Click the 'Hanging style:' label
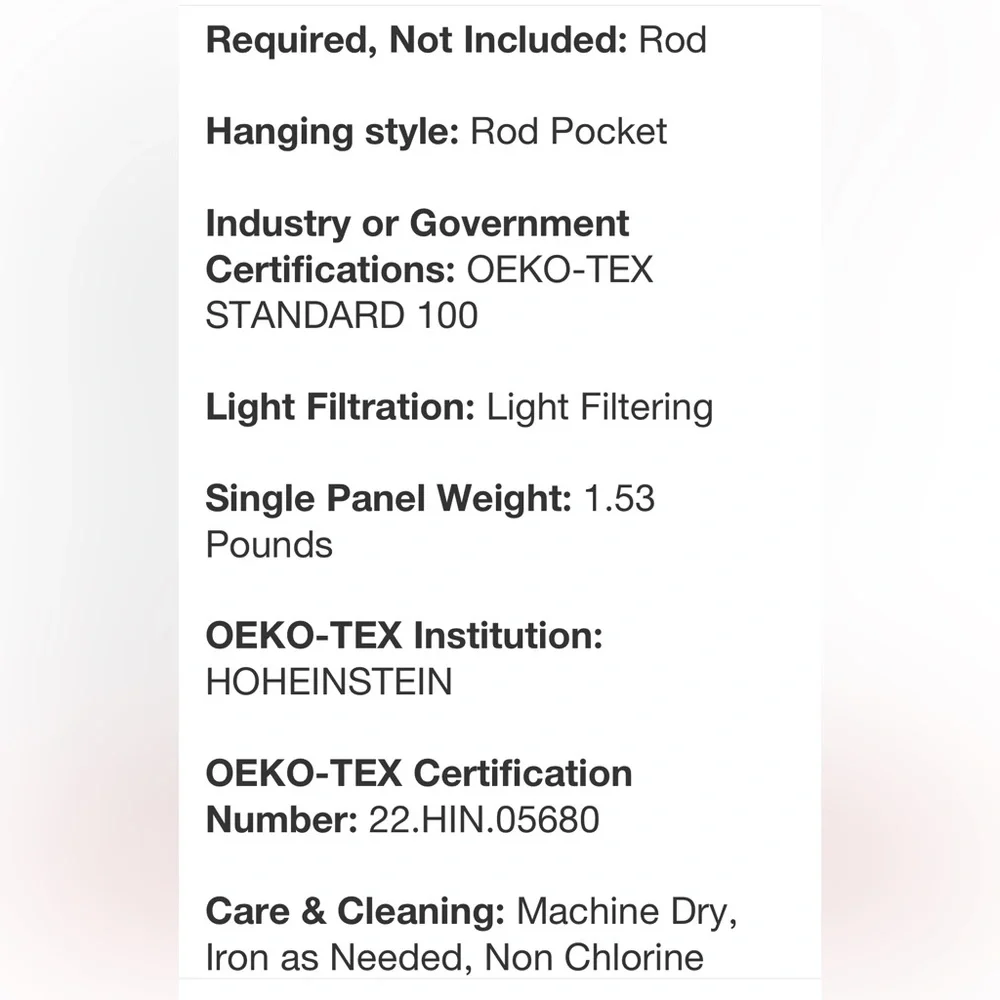This screenshot has width=1000, height=1000. point(332,133)
